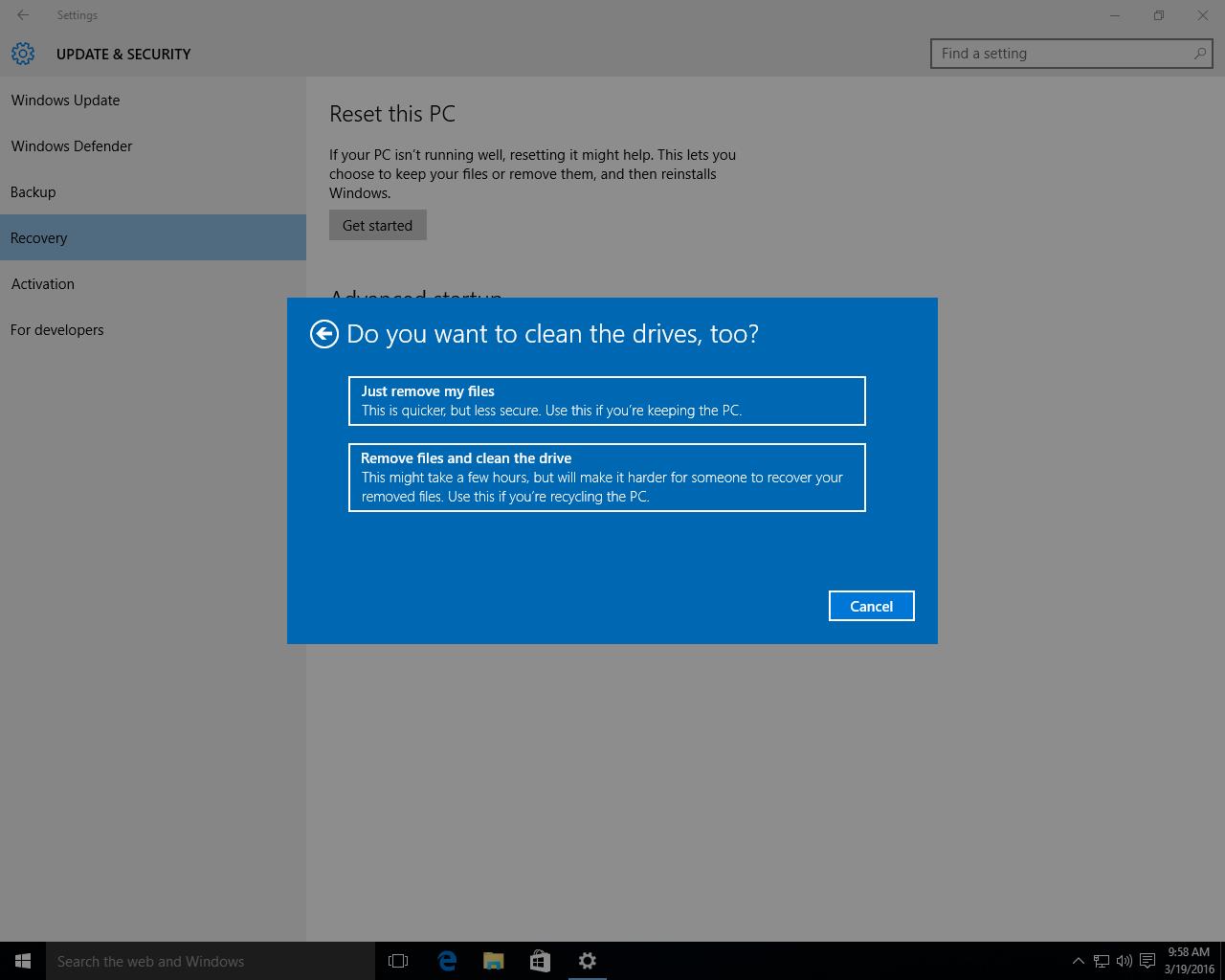Screen dimensions: 1225x980
Task: Click the search magnifier icon
Action: click(x=1200, y=54)
